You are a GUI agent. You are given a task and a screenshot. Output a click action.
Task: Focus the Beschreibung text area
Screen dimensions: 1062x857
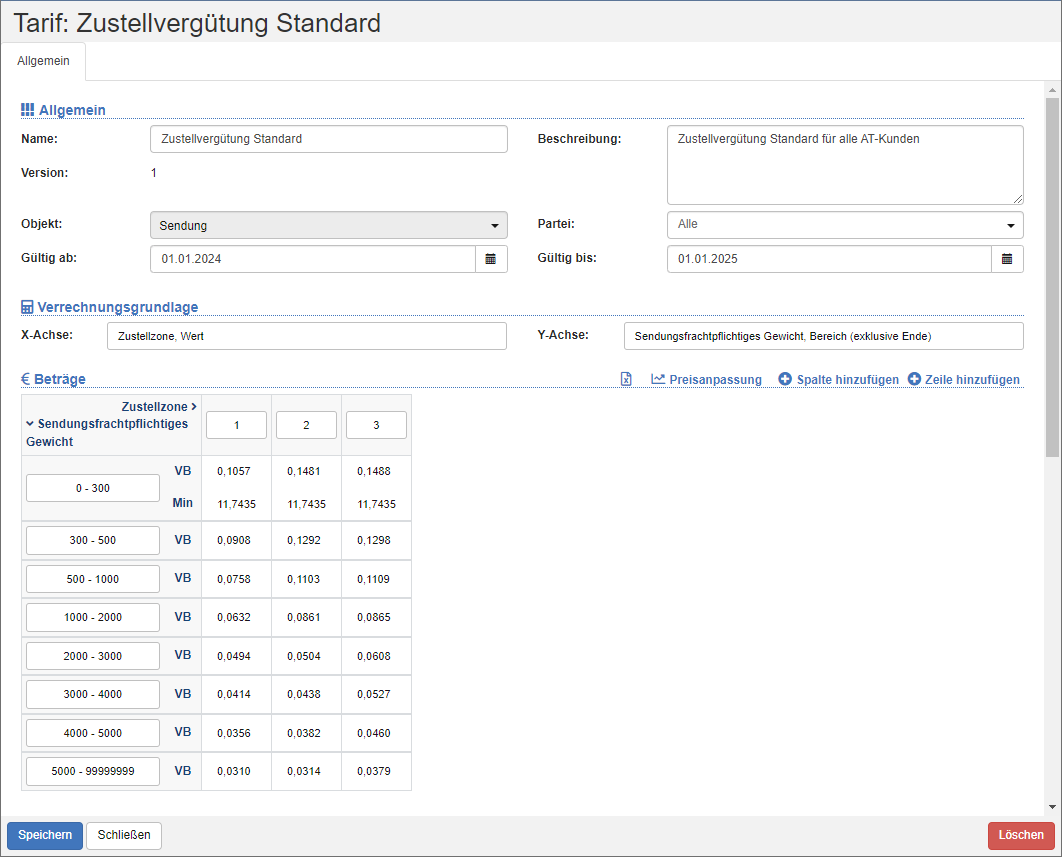pos(844,164)
